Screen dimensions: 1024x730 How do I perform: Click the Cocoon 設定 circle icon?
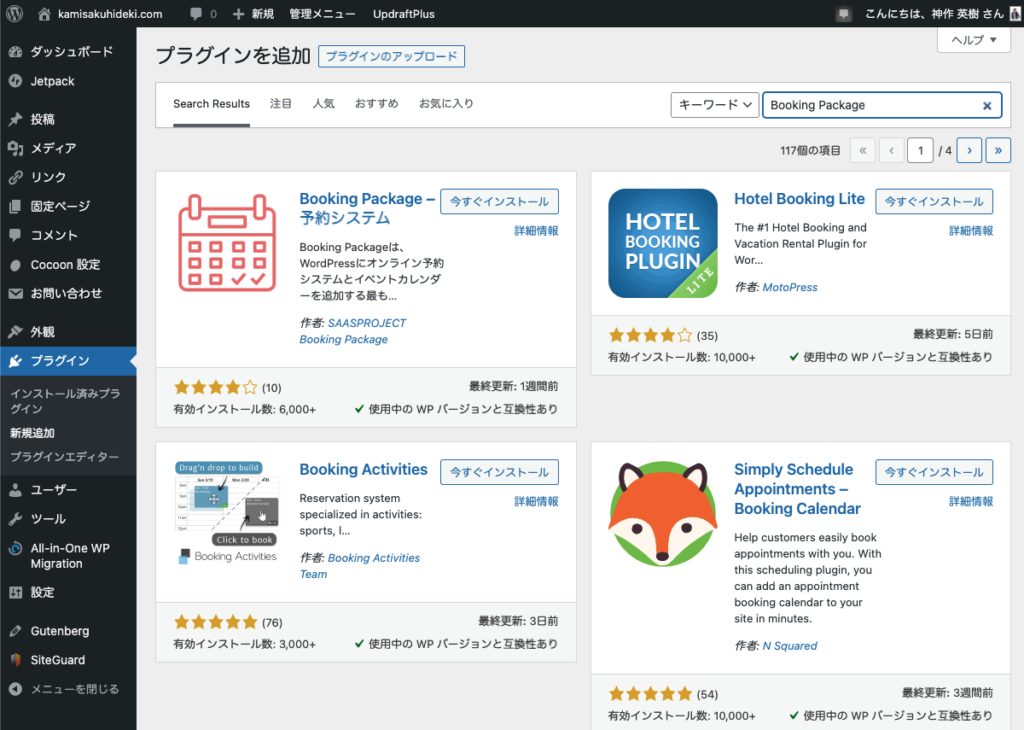point(16,264)
